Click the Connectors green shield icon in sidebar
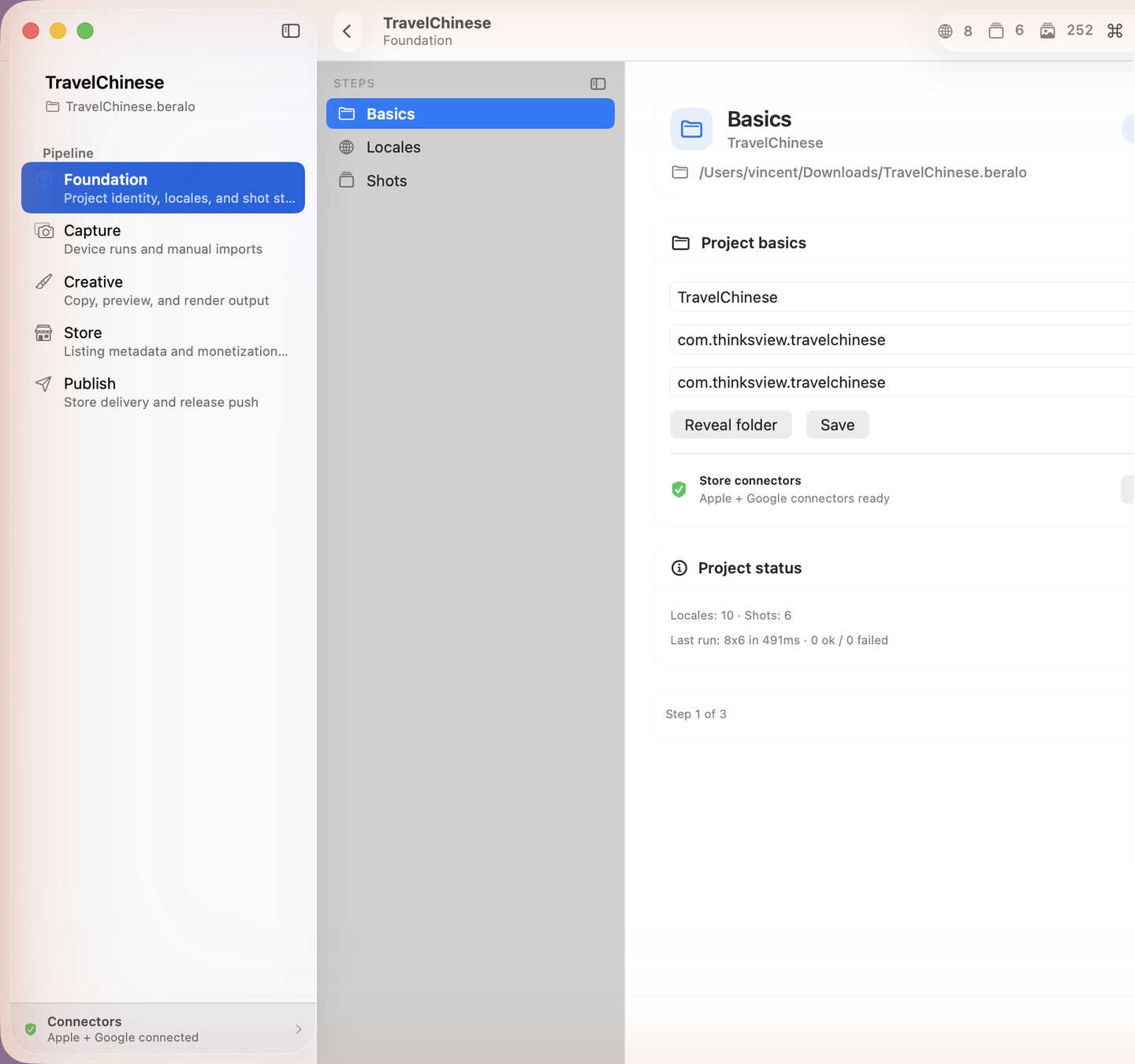 point(31,1029)
